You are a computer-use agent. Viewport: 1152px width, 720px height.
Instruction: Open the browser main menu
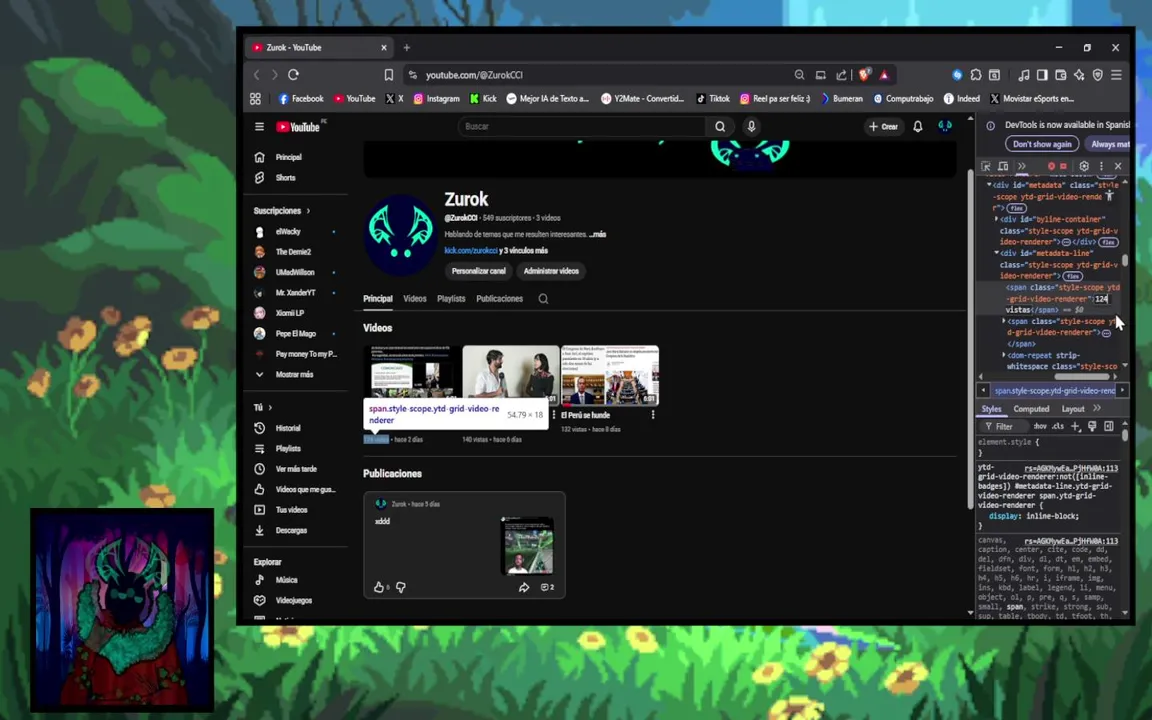pos(1116,75)
